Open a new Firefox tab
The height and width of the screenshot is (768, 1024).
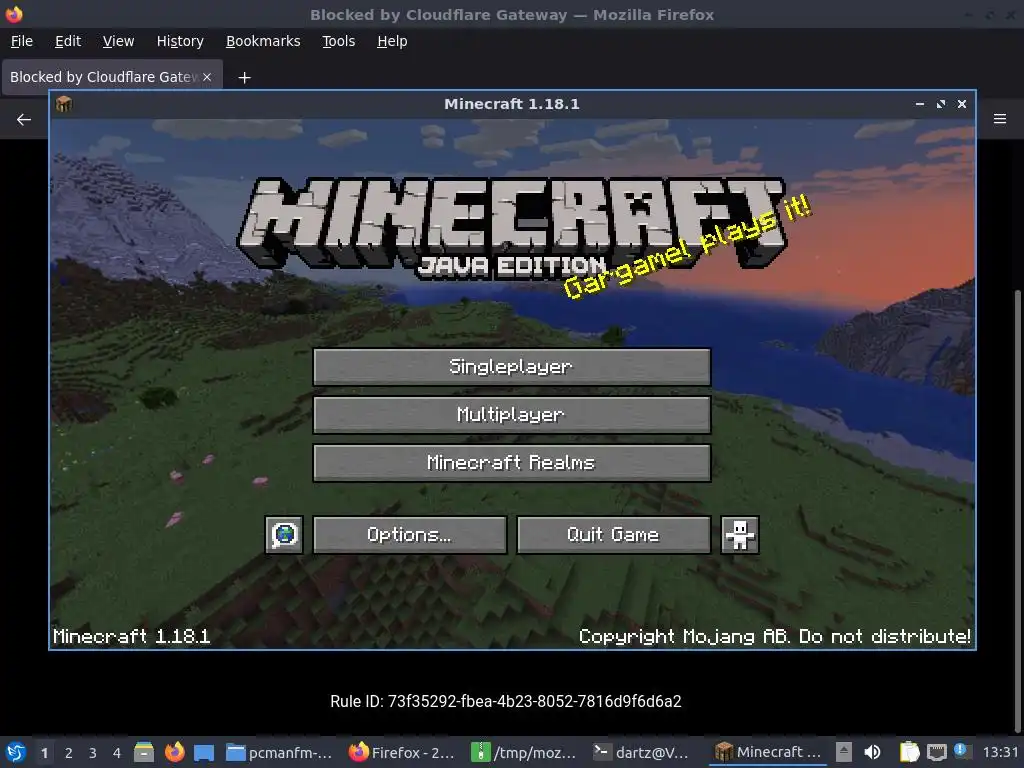click(x=244, y=78)
